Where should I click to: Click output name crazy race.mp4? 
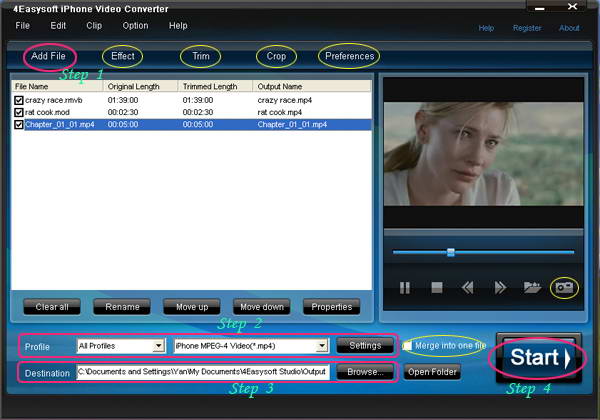285,100
